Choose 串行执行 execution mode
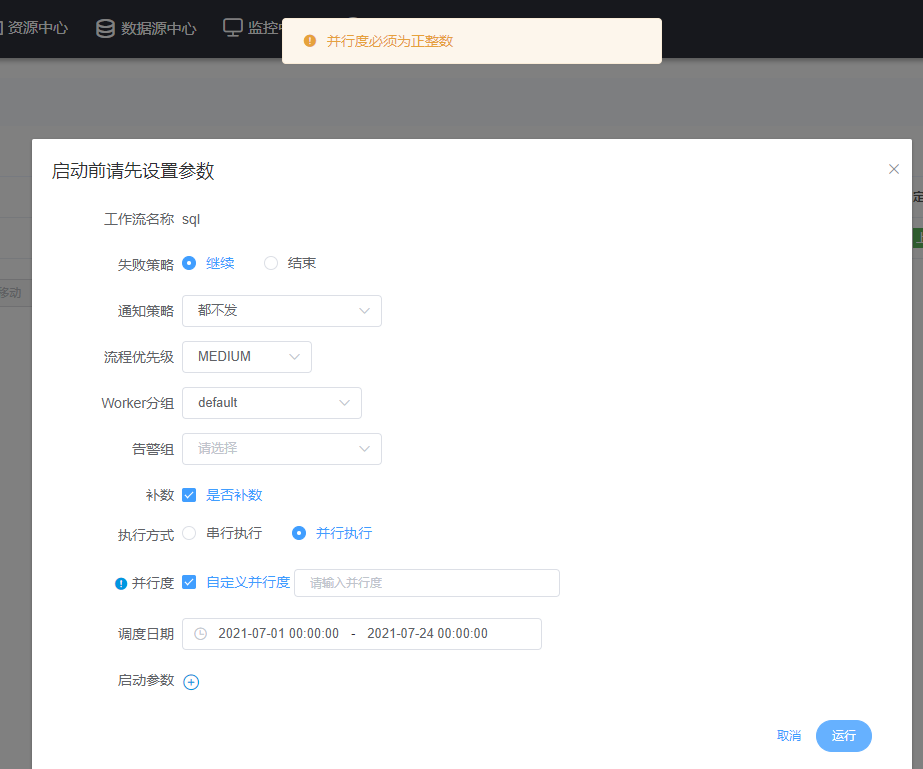This screenshot has width=923, height=769. (x=189, y=533)
